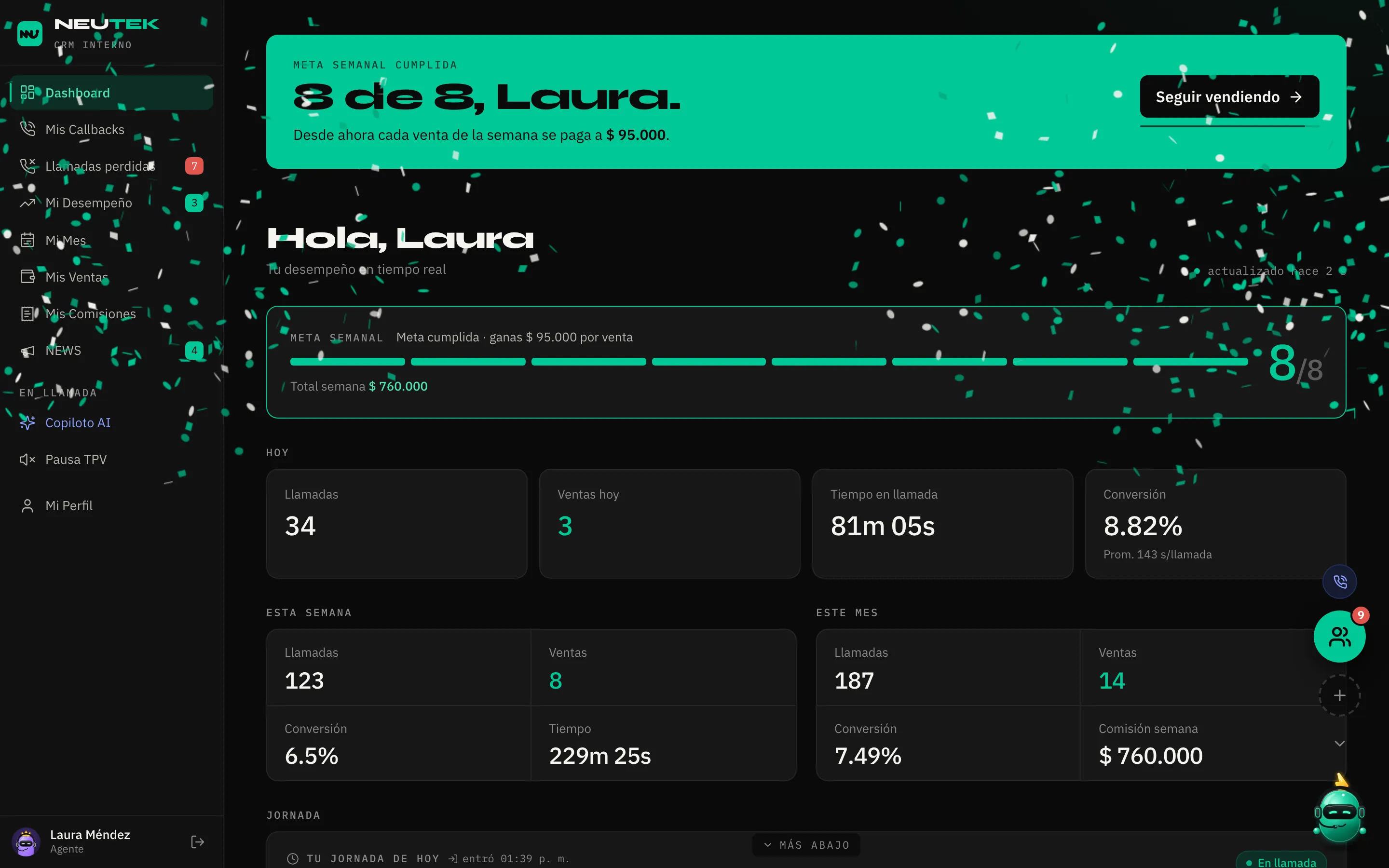Expand the chevron below the plus button
The height and width of the screenshot is (868, 1389).
click(x=1340, y=744)
